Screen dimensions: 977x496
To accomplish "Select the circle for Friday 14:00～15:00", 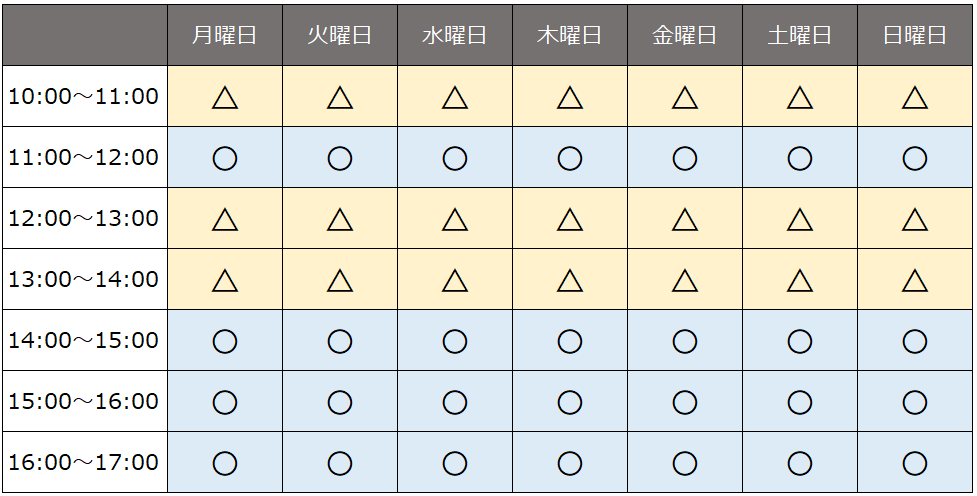I will [x=685, y=341].
